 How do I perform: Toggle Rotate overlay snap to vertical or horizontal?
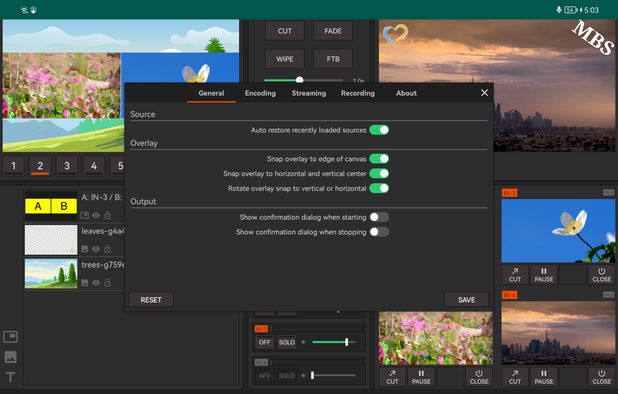(379, 188)
